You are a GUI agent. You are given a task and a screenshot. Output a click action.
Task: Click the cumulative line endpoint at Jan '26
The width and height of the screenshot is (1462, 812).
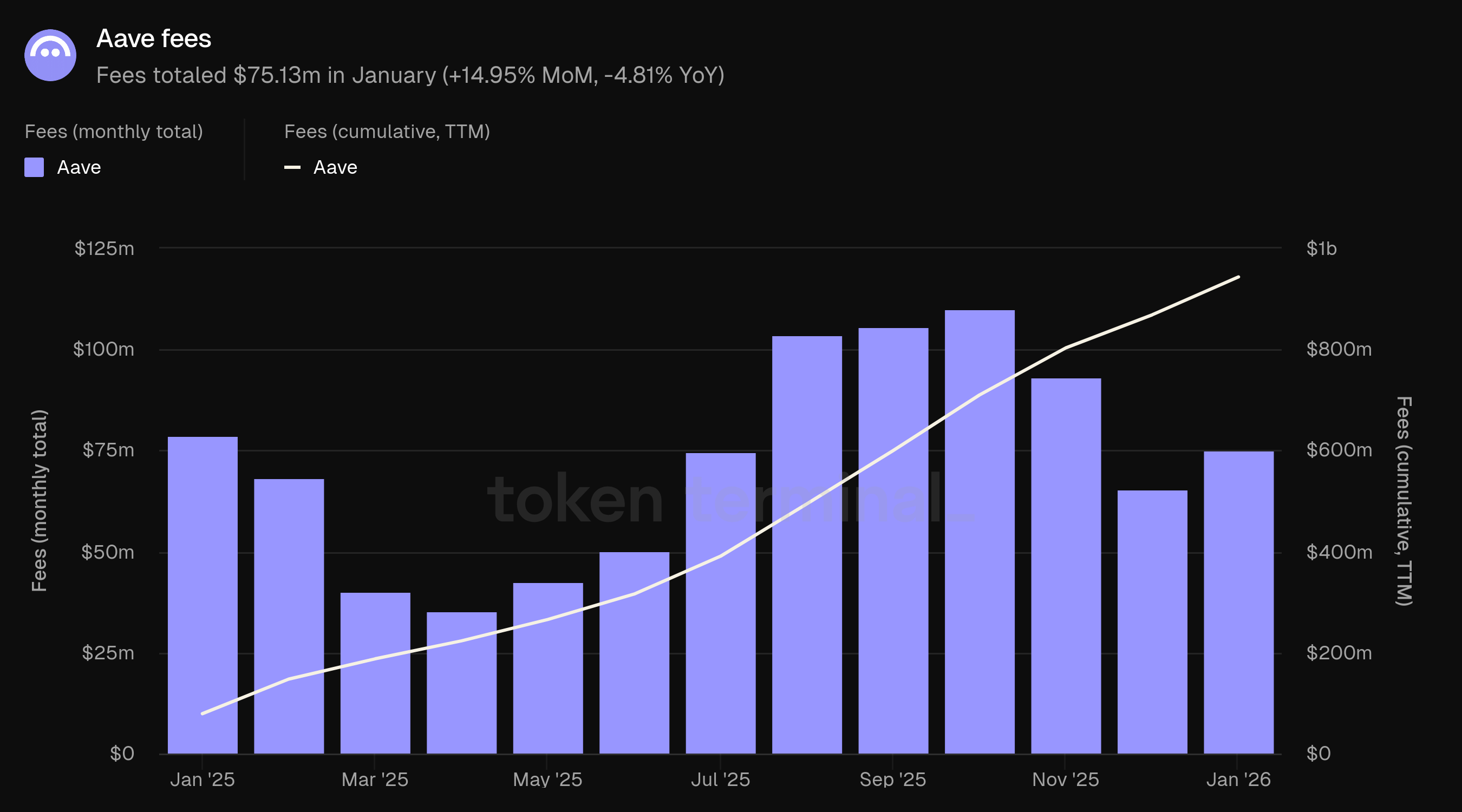pos(1238,278)
